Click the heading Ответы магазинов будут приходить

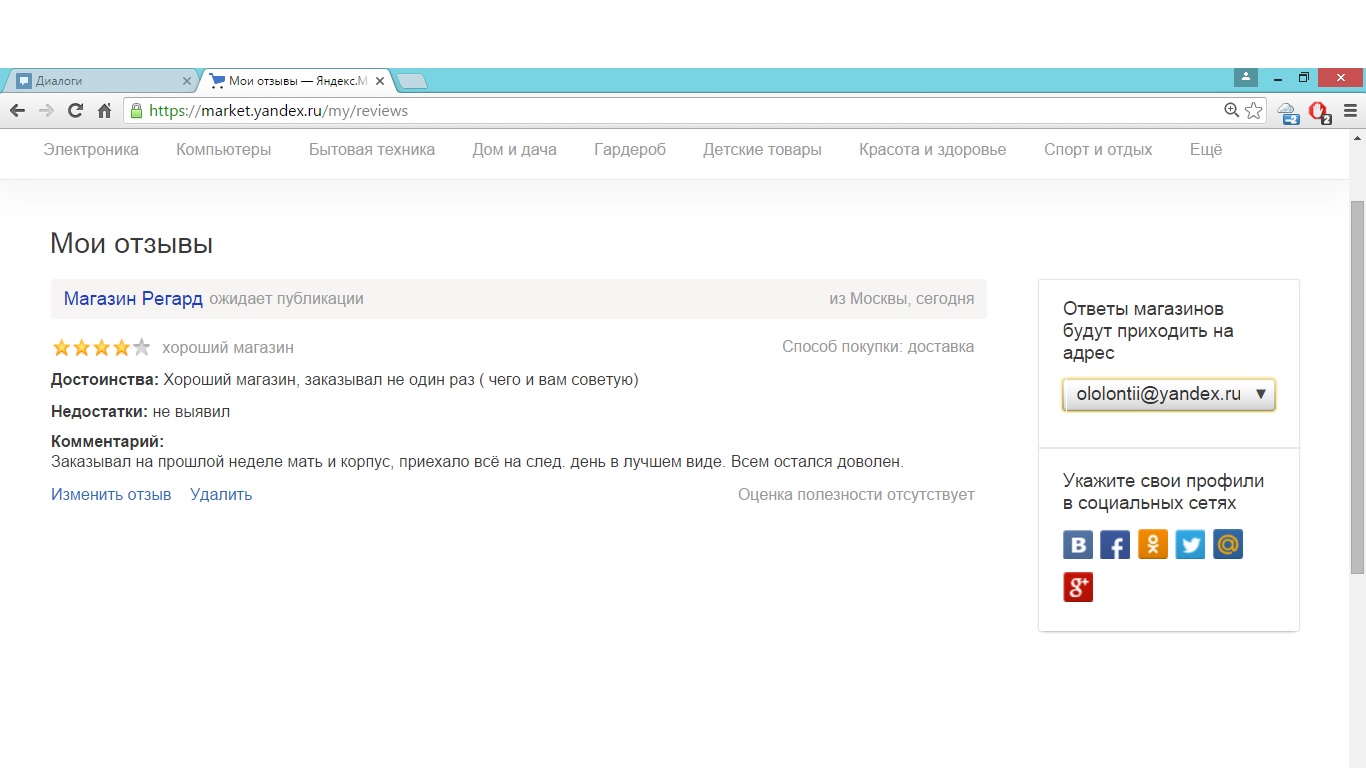point(1148,331)
